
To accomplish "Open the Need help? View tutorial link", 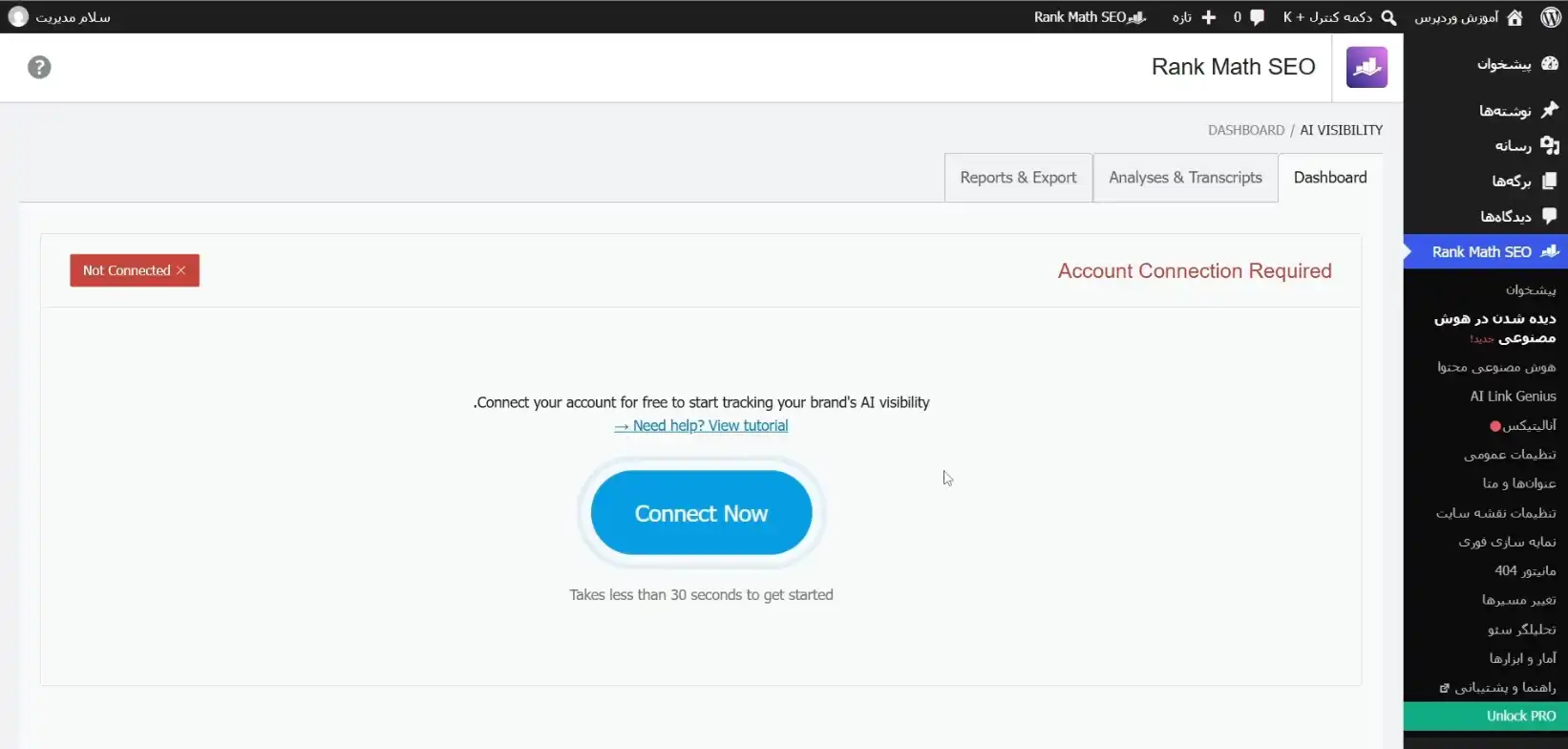I will click(701, 426).
